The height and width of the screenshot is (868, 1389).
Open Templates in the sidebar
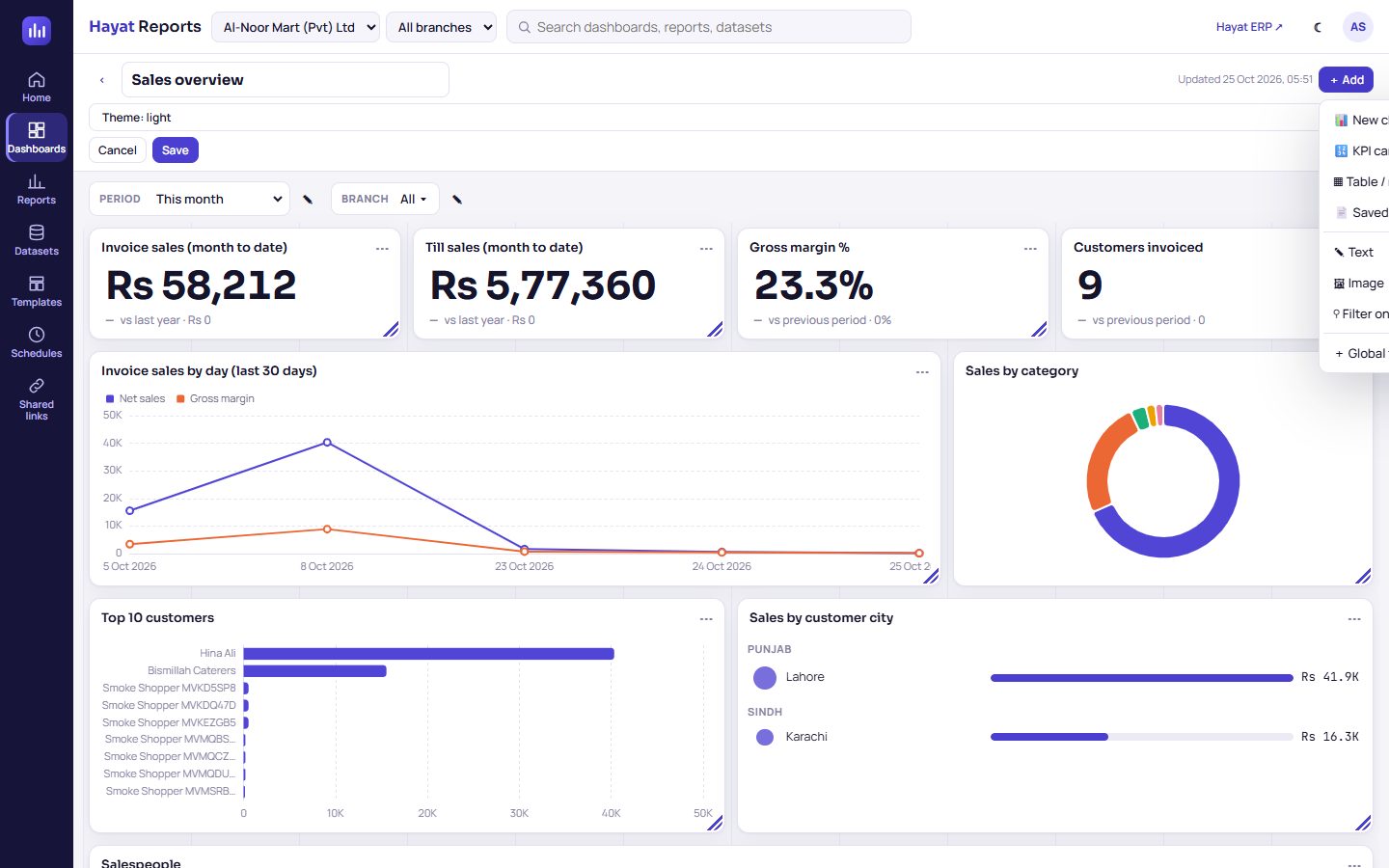tap(37, 291)
